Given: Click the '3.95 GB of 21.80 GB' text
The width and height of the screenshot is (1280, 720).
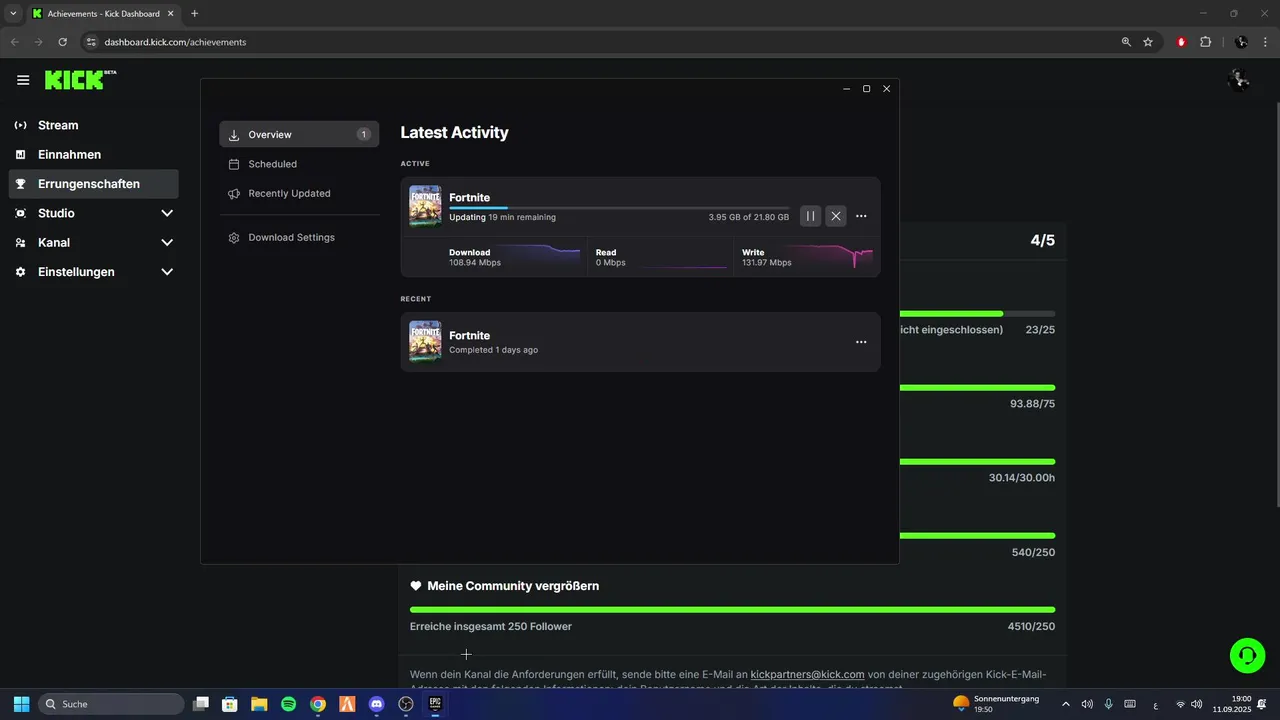Looking at the screenshot, I should [x=748, y=217].
